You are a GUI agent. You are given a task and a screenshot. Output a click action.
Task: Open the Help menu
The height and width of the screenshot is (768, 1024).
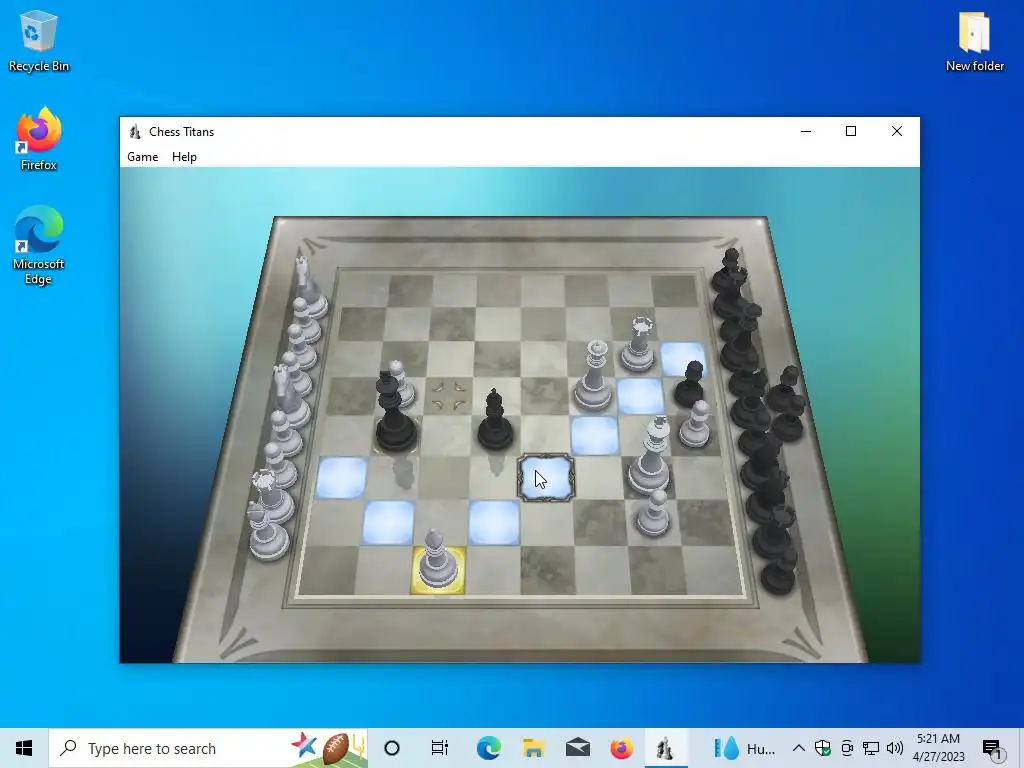[x=184, y=157]
